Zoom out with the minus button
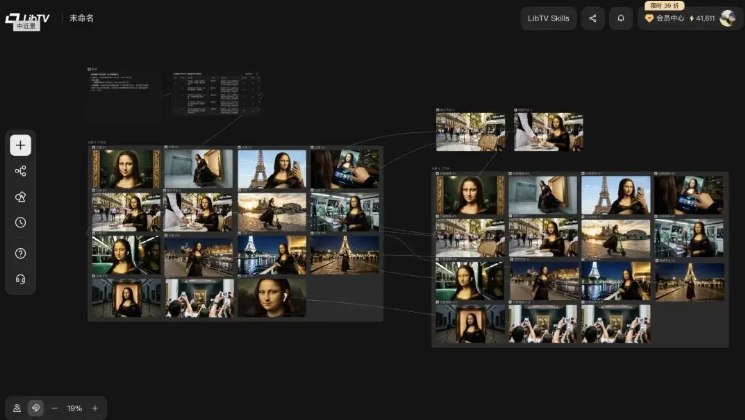 pos(55,408)
